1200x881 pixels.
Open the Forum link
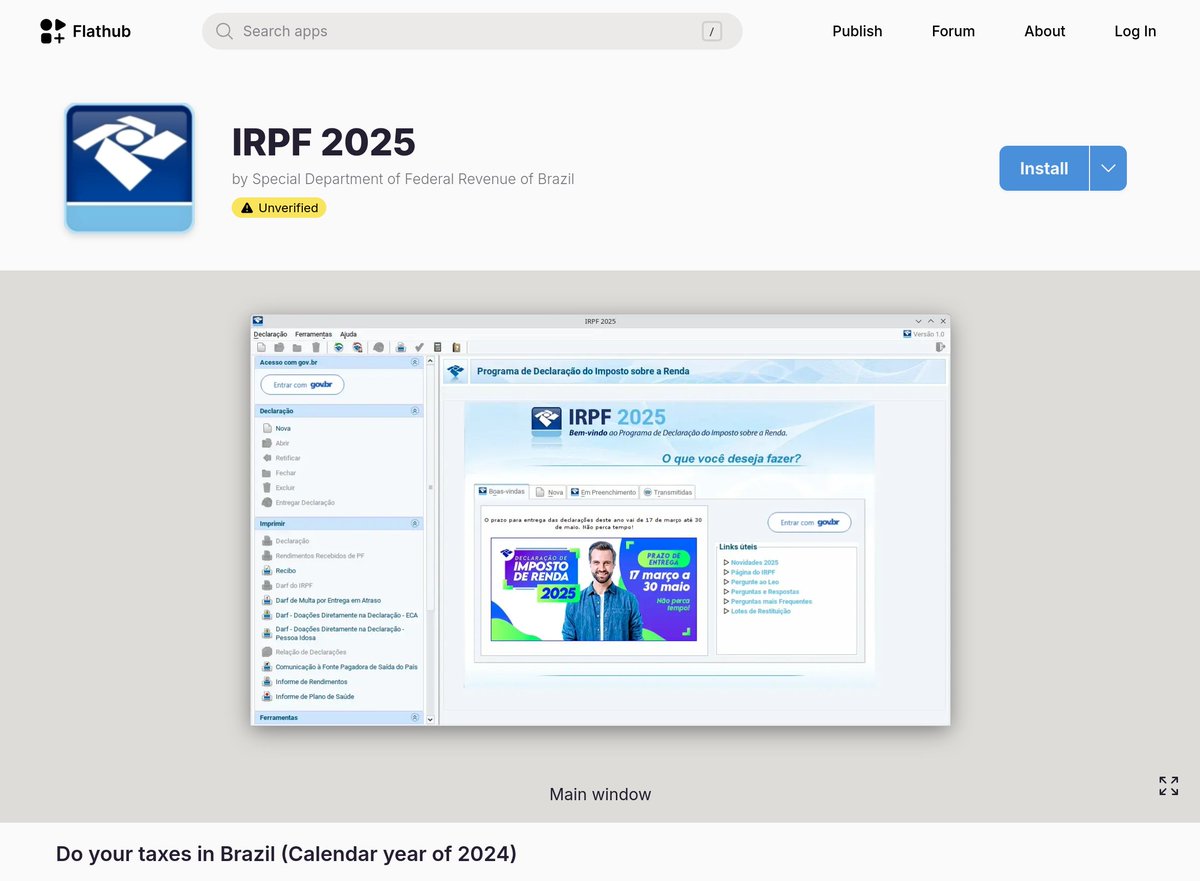pos(953,31)
